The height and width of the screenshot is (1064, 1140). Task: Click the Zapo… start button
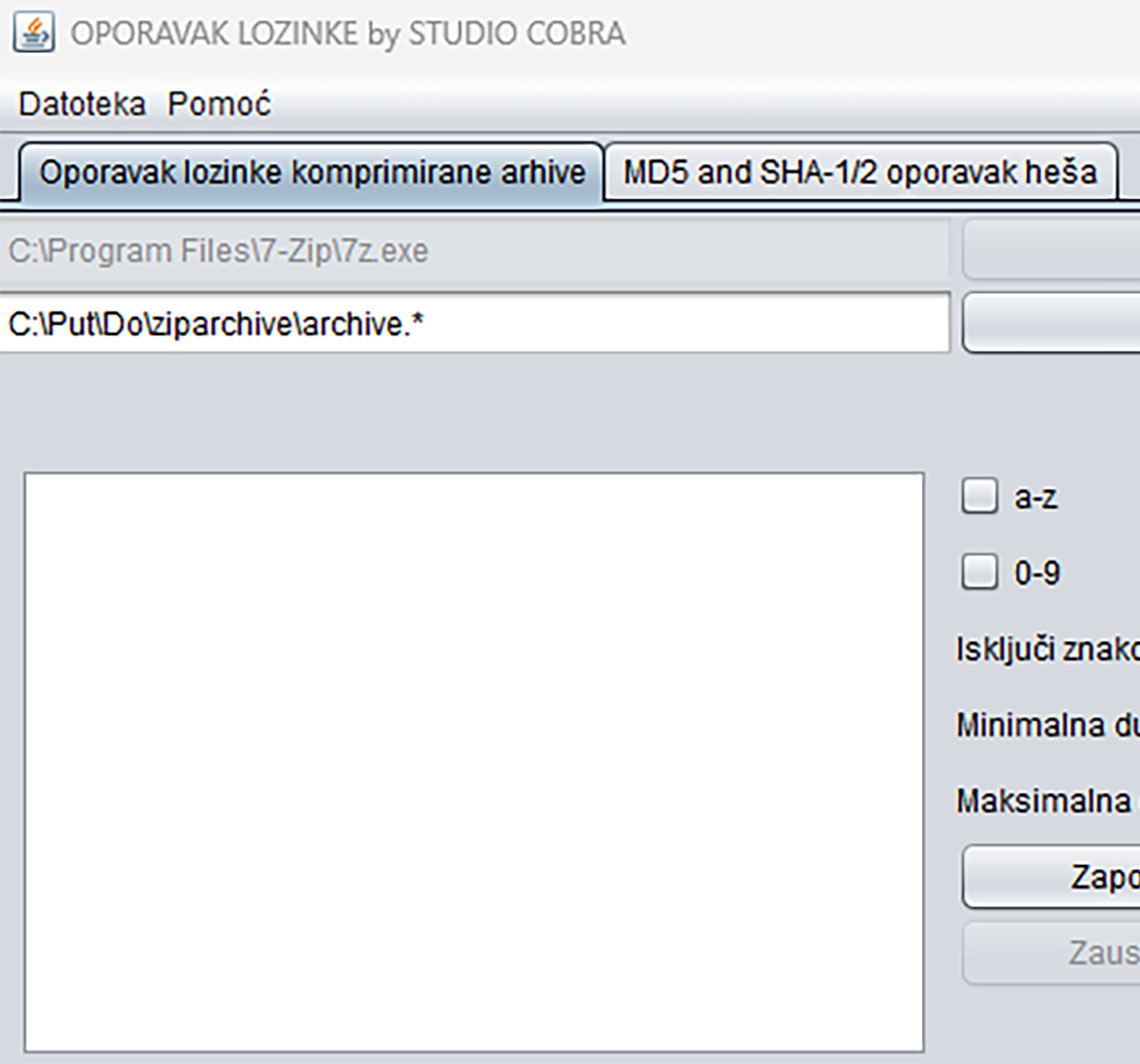point(1051,877)
